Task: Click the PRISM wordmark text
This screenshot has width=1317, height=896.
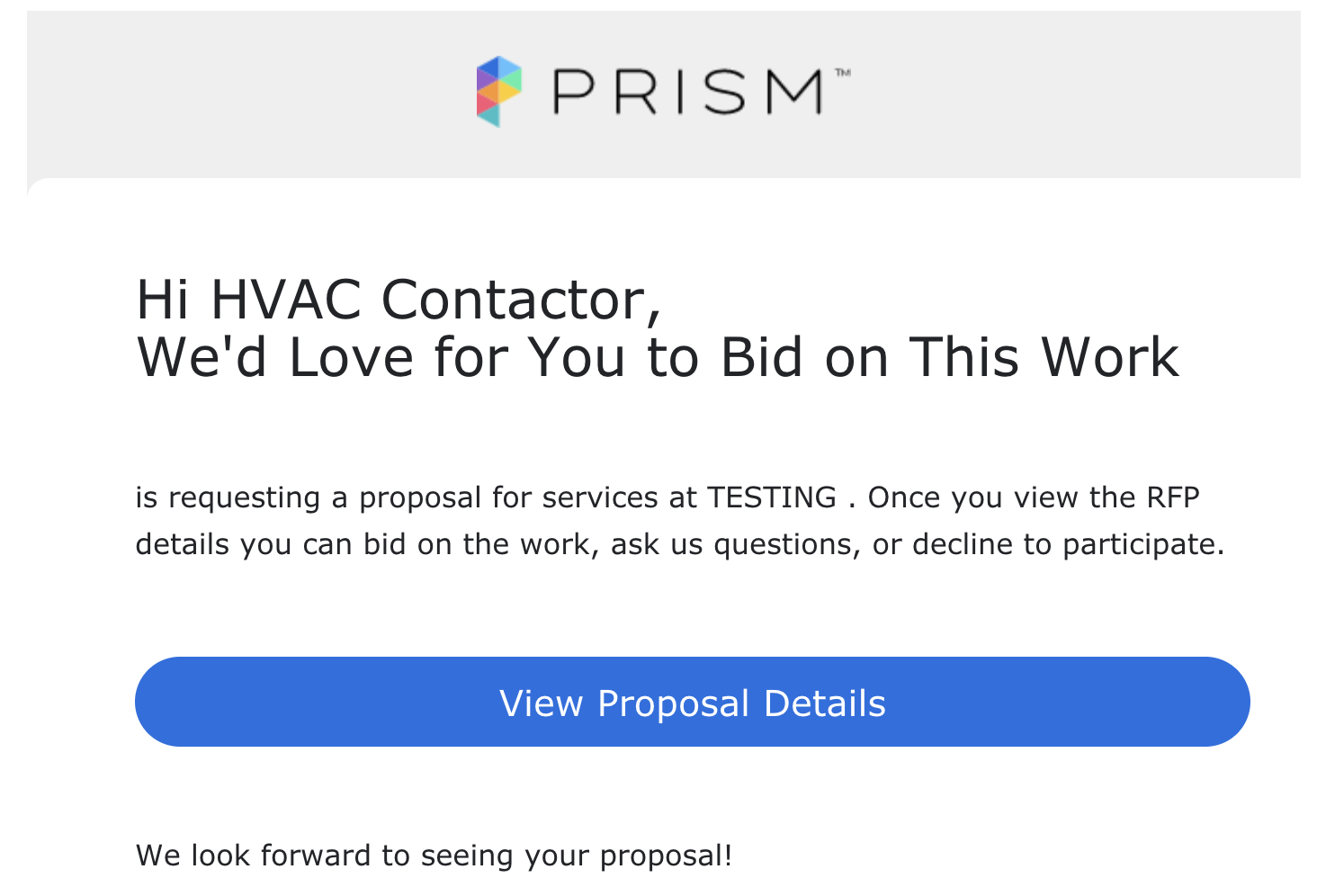Action: pyautogui.click(x=688, y=92)
